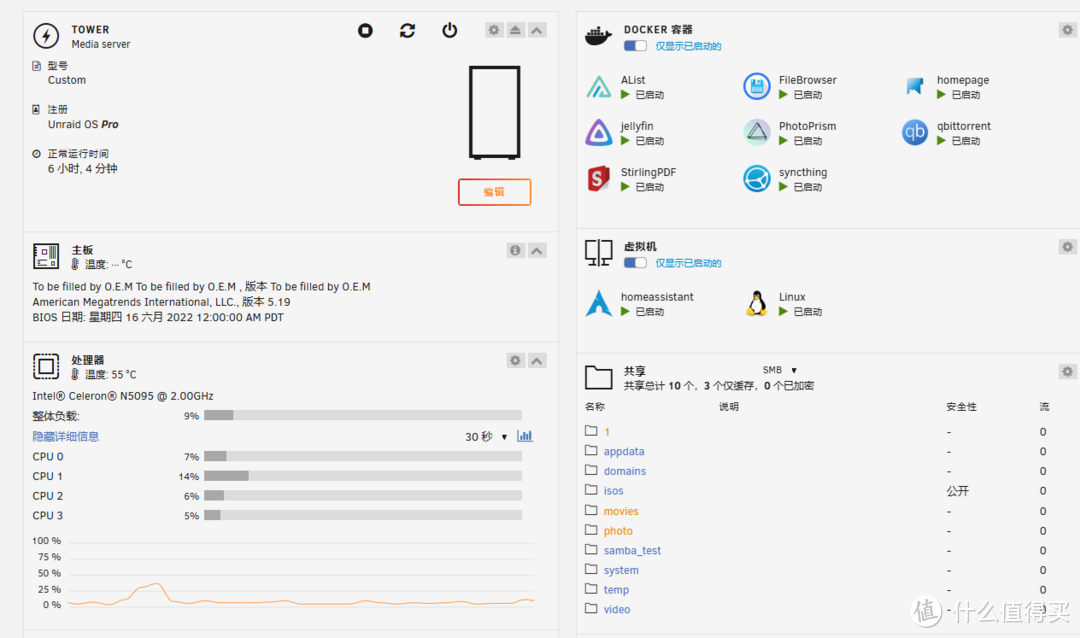Click 仅显示已启动的 label under DOCKER 容器
The height and width of the screenshot is (638, 1080).
click(688, 46)
